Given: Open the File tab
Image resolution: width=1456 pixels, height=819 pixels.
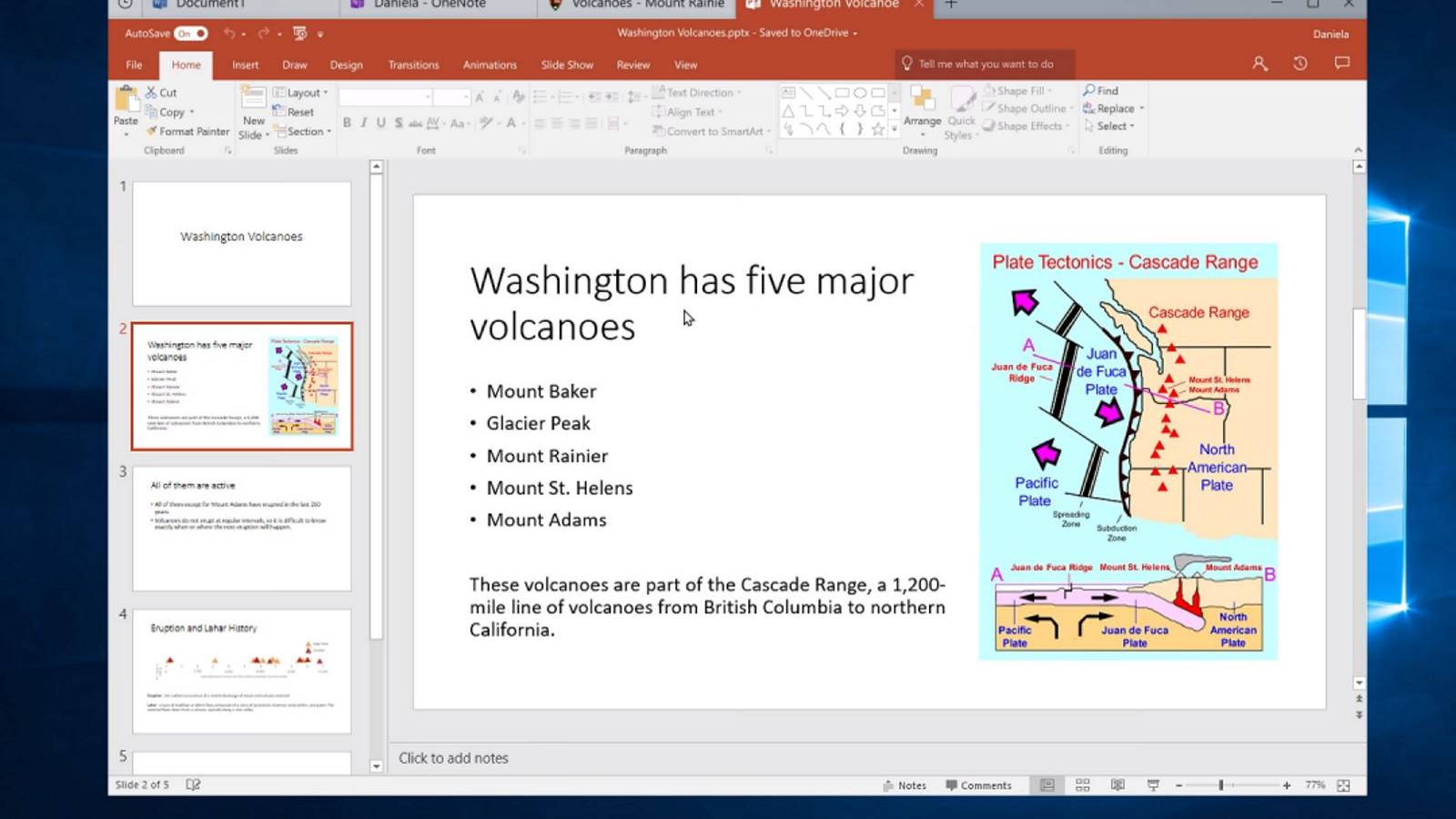Looking at the screenshot, I should point(134,65).
